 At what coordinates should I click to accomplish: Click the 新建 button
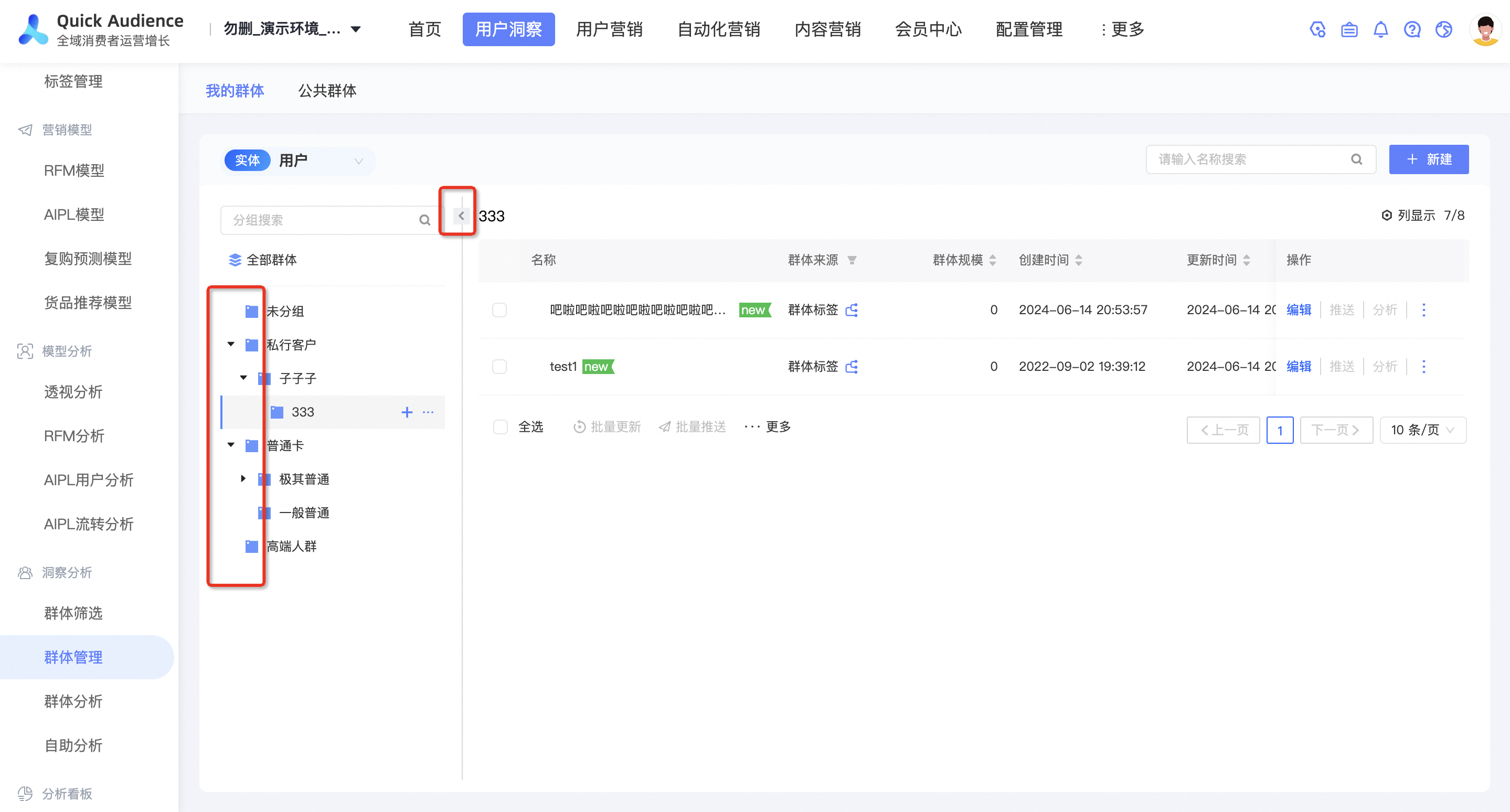tap(1429, 159)
